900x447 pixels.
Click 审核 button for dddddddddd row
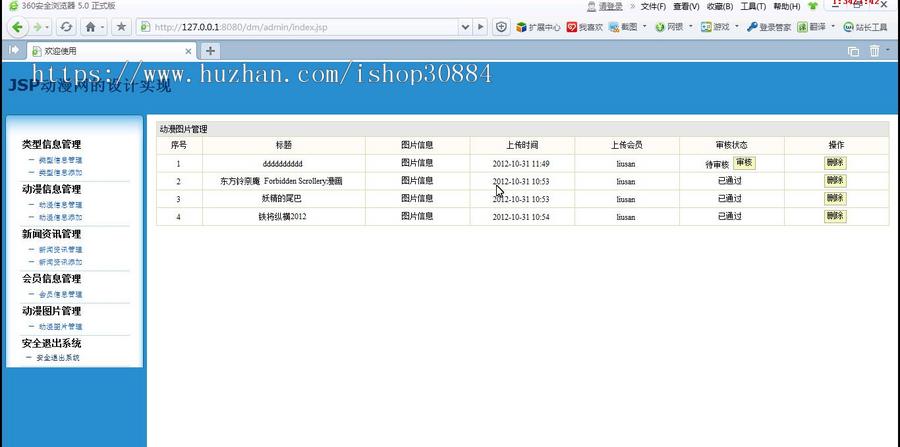pos(744,163)
